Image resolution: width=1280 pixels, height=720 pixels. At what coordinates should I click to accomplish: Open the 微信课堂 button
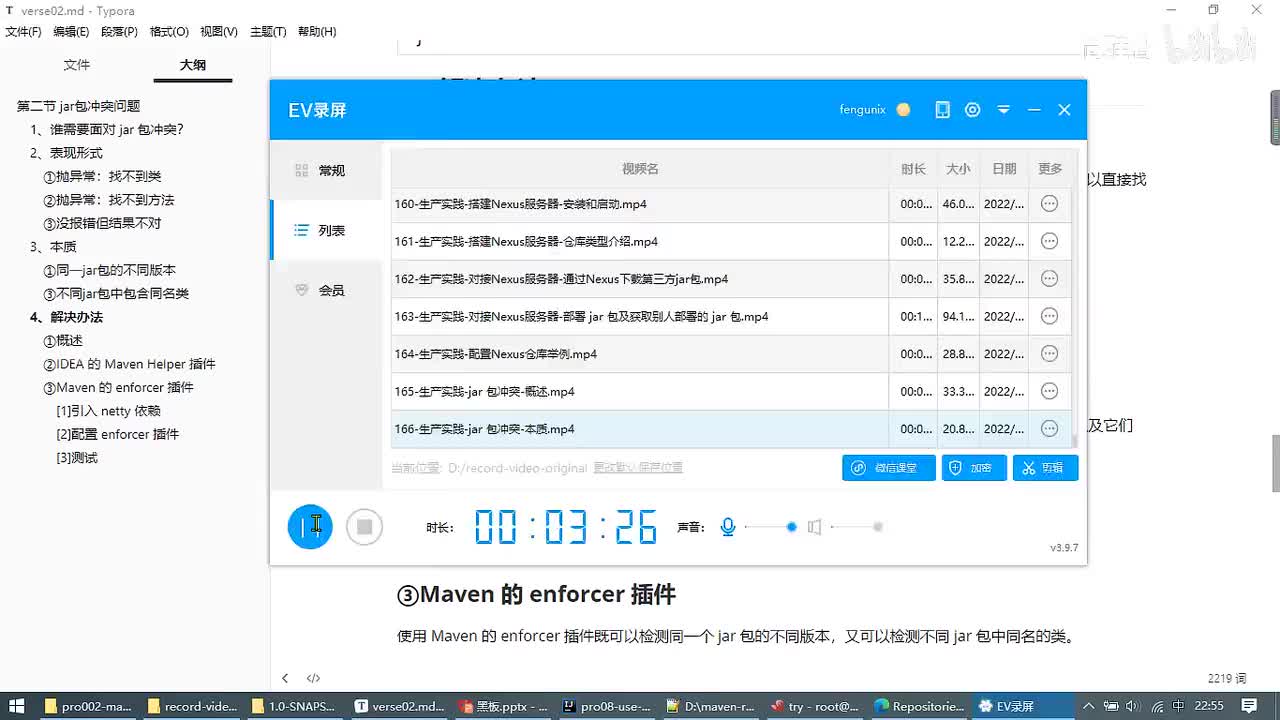(x=889, y=467)
